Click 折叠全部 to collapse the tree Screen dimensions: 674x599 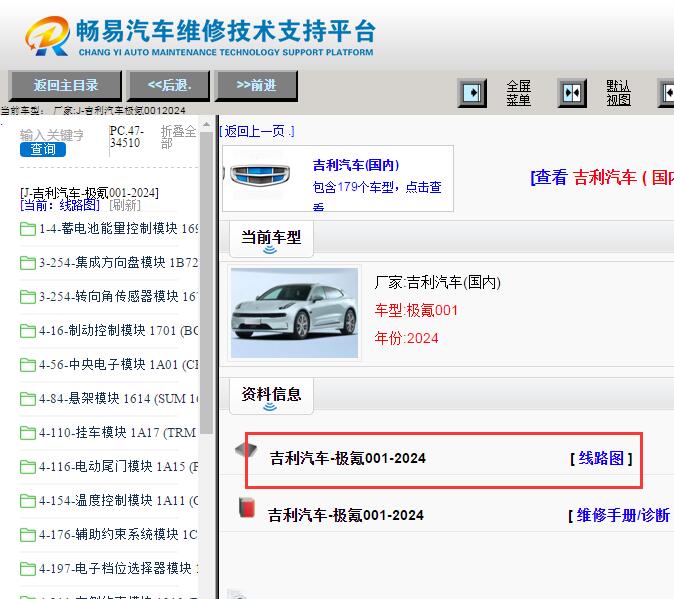coord(178,137)
